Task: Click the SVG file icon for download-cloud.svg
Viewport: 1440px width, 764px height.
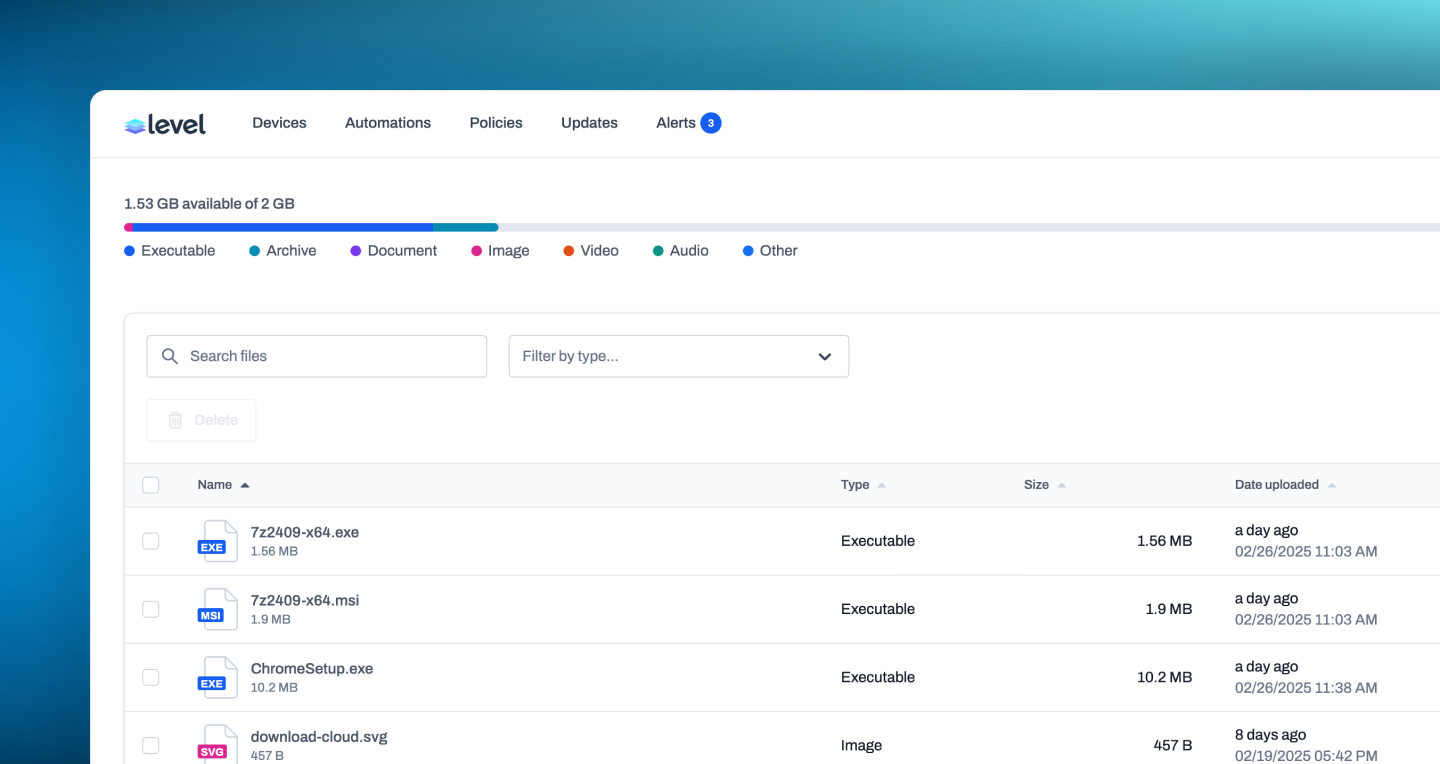Action: point(218,744)
